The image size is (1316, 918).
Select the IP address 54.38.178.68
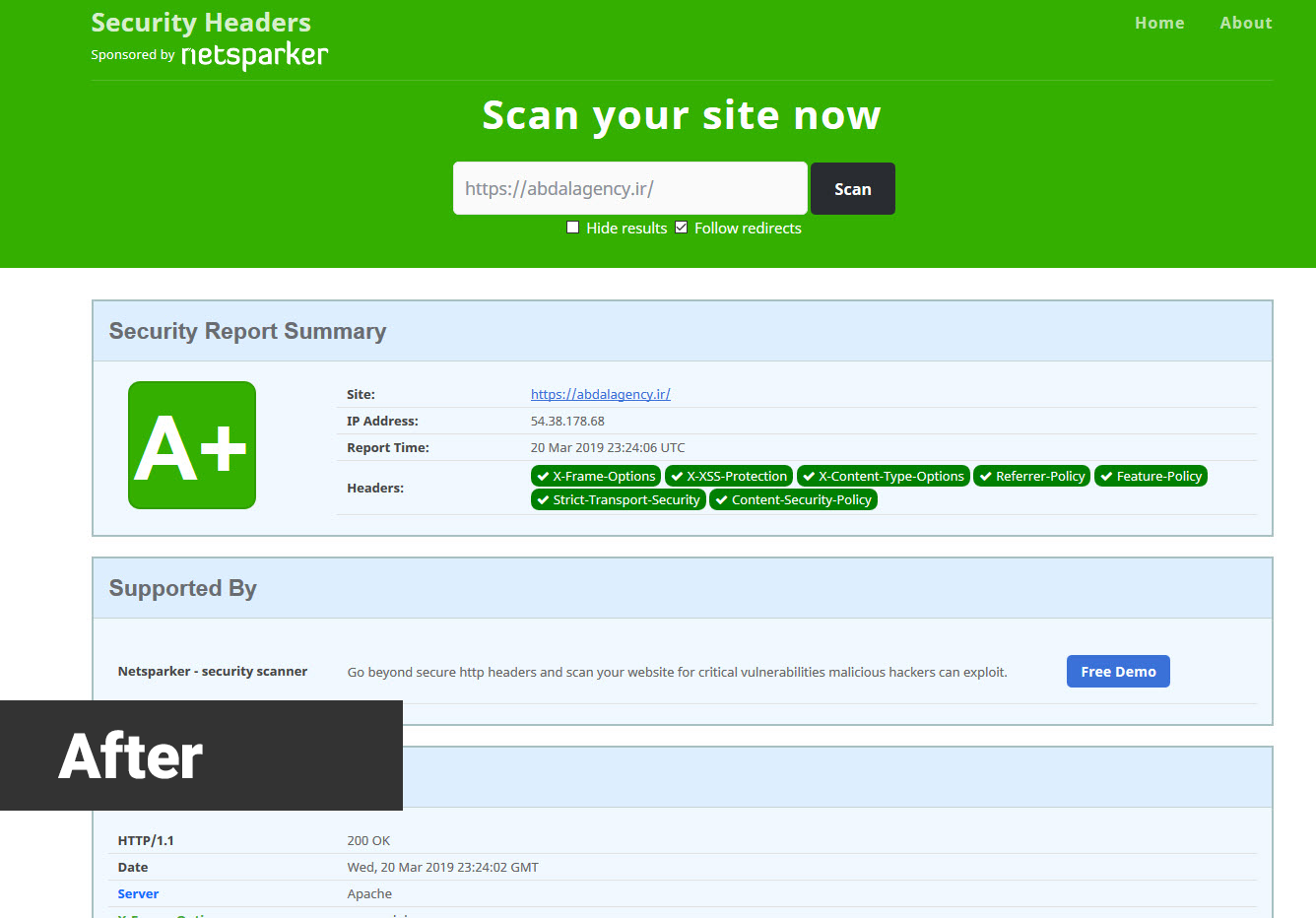point(567,421)
